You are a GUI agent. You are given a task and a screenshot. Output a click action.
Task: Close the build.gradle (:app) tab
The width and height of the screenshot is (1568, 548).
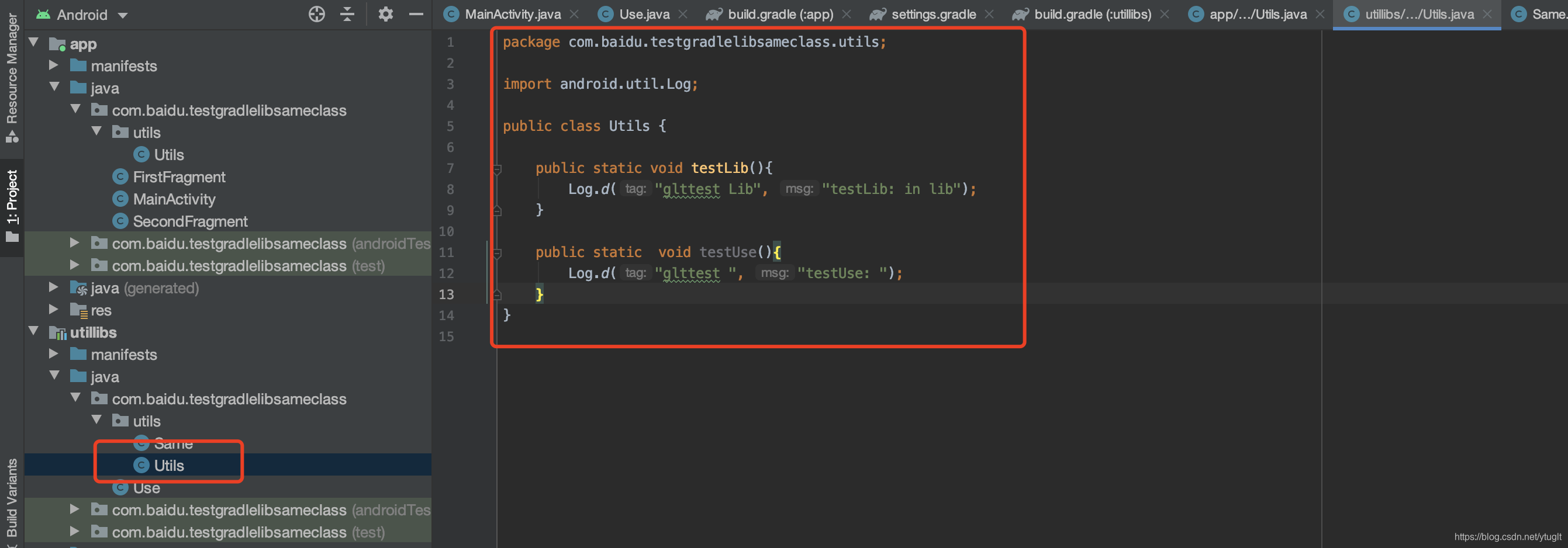[846, 15]
